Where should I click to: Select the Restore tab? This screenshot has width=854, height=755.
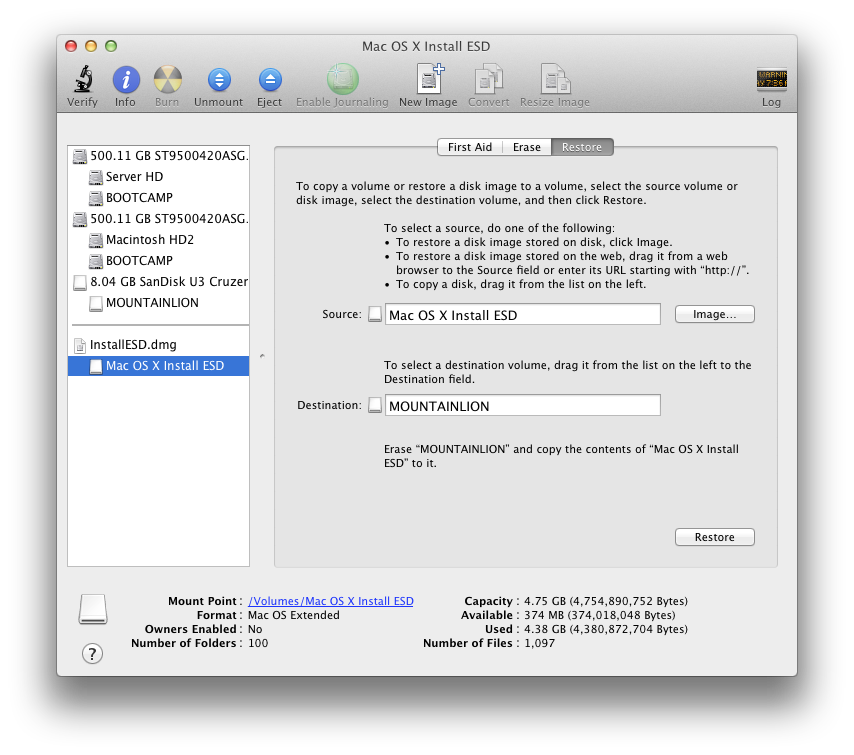click(x=581, y=147)
